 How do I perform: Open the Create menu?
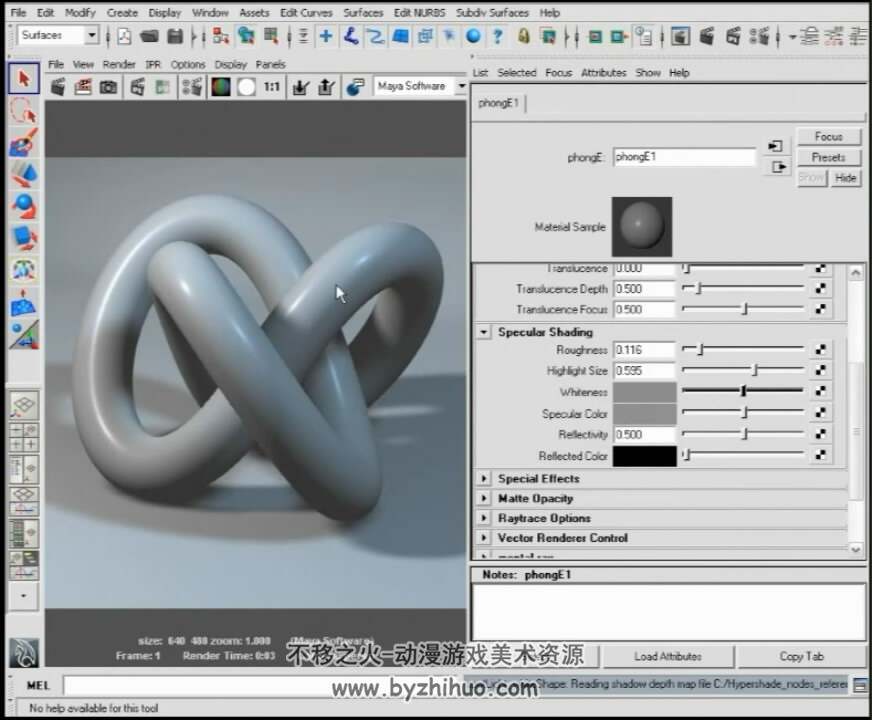(122, 12)
